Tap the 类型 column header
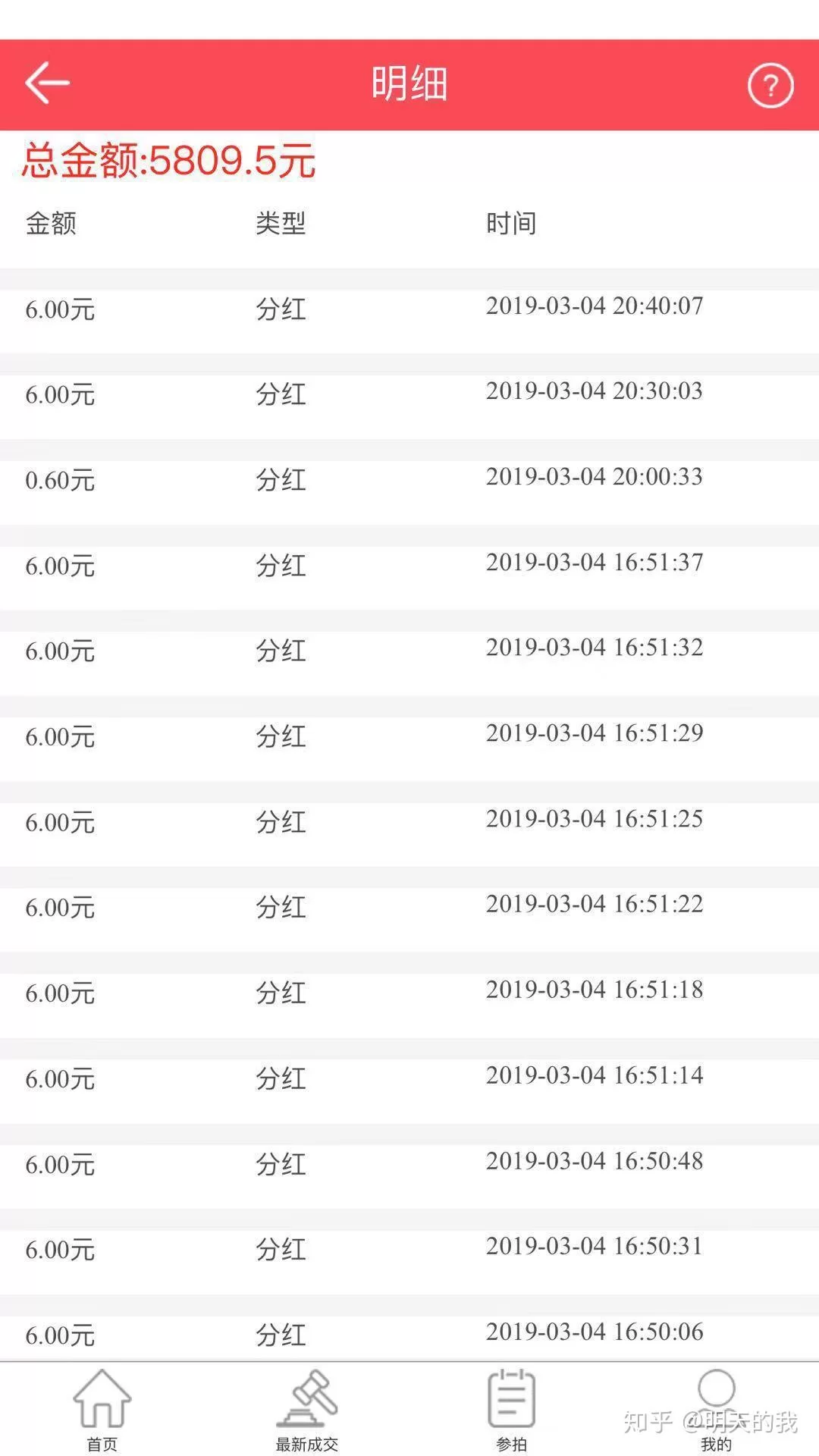 coord(281,224)
